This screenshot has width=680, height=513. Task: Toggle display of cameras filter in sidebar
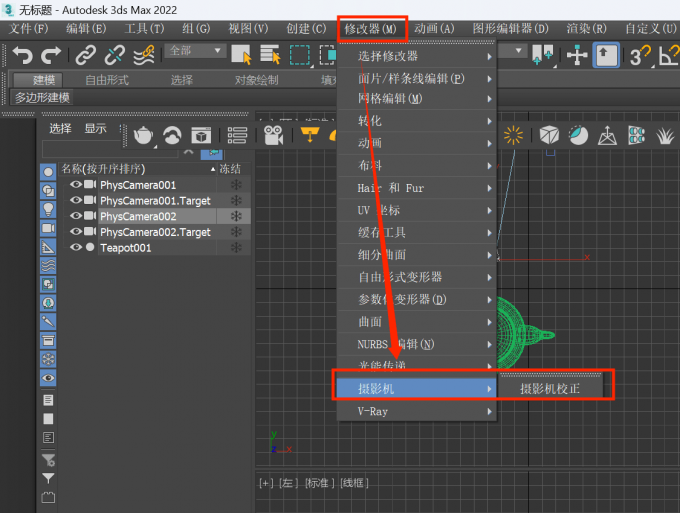click(48, 228)
